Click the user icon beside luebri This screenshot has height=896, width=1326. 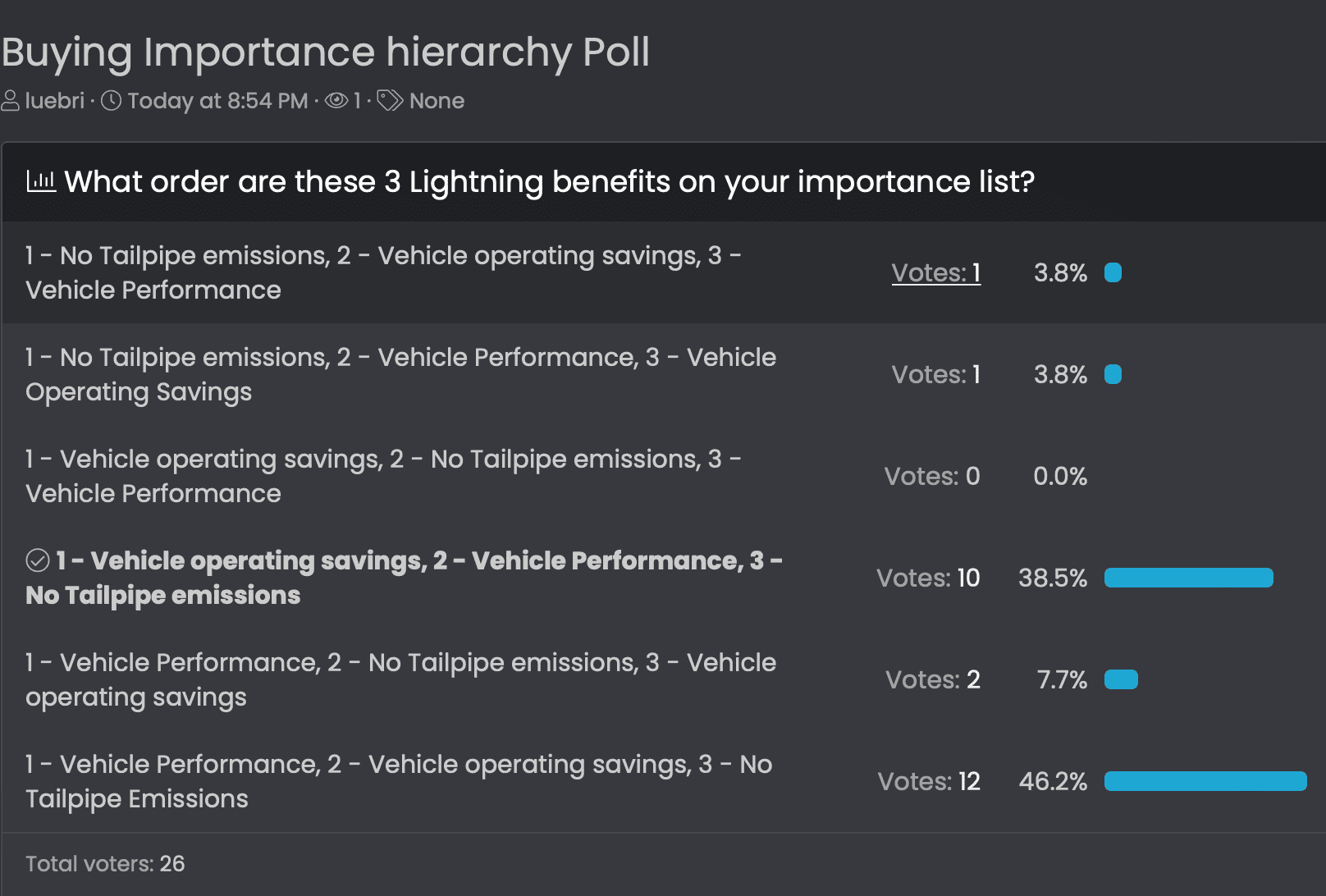pos(11,101)
